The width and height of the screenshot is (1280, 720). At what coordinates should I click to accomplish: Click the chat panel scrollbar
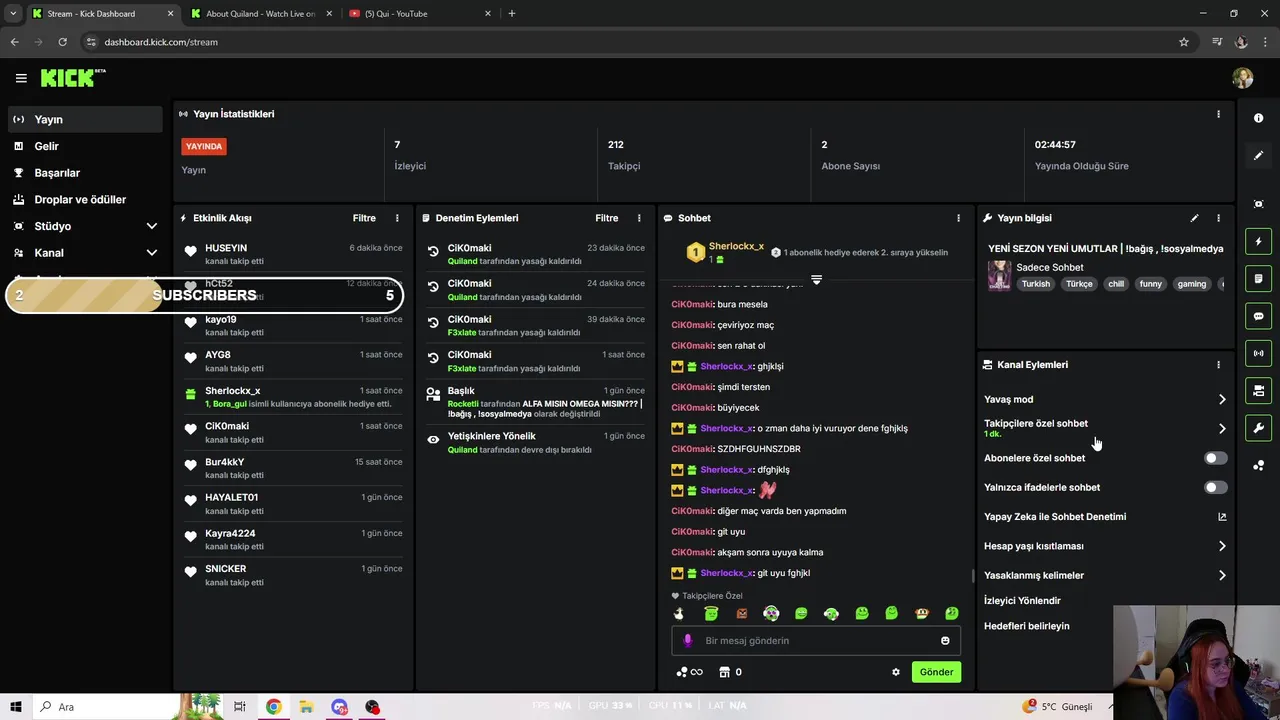(x=972, y=576)
